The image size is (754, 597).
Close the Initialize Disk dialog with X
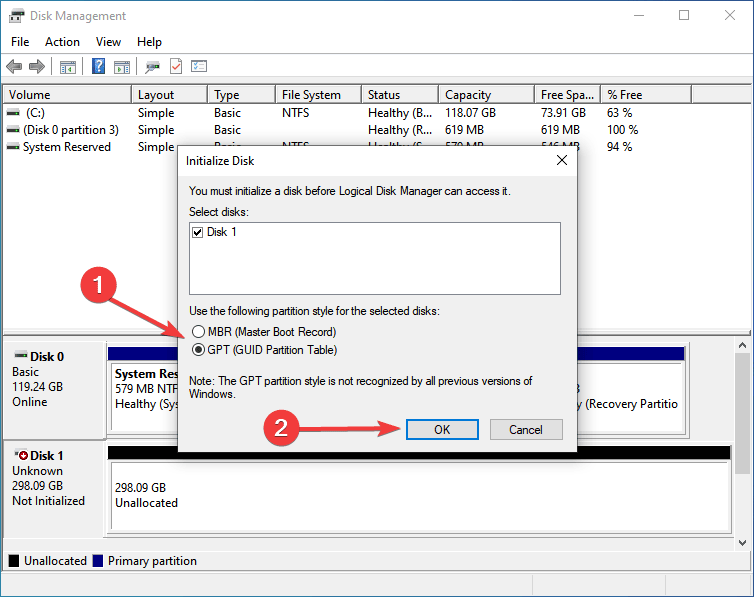click(562, 161)
